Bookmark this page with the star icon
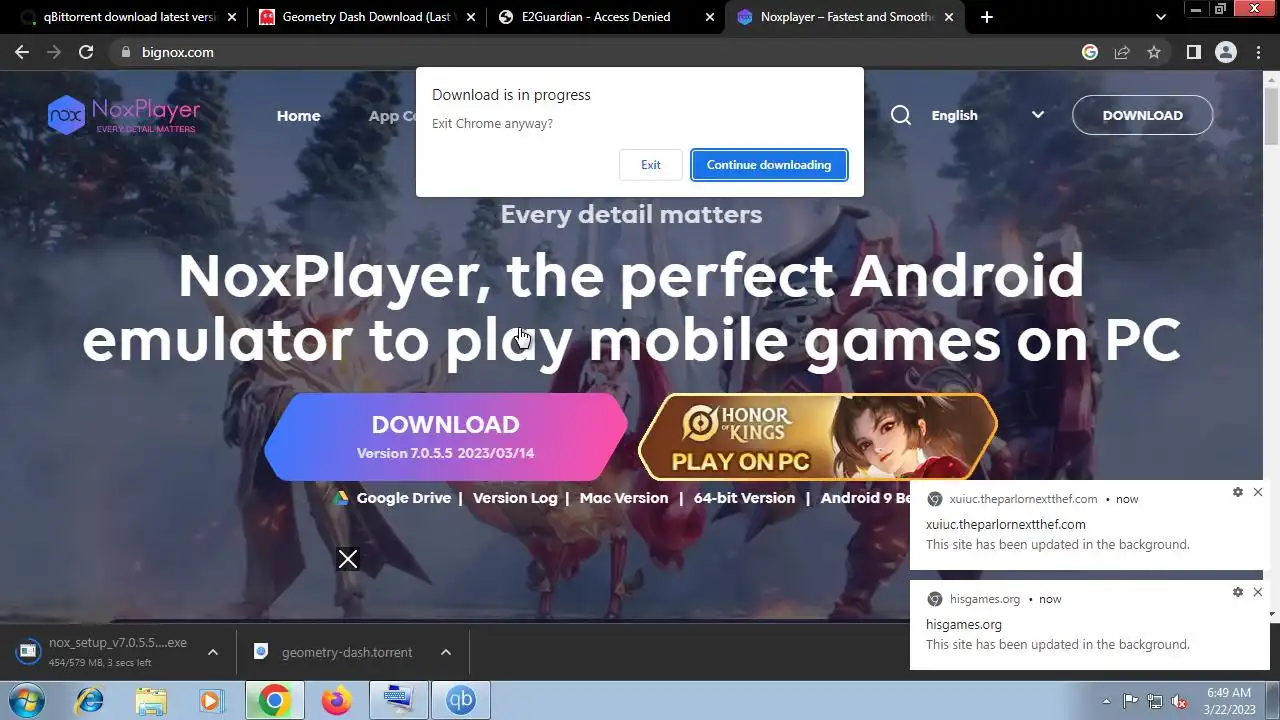Viewport: 1280px width, 720px height. 1154,52
